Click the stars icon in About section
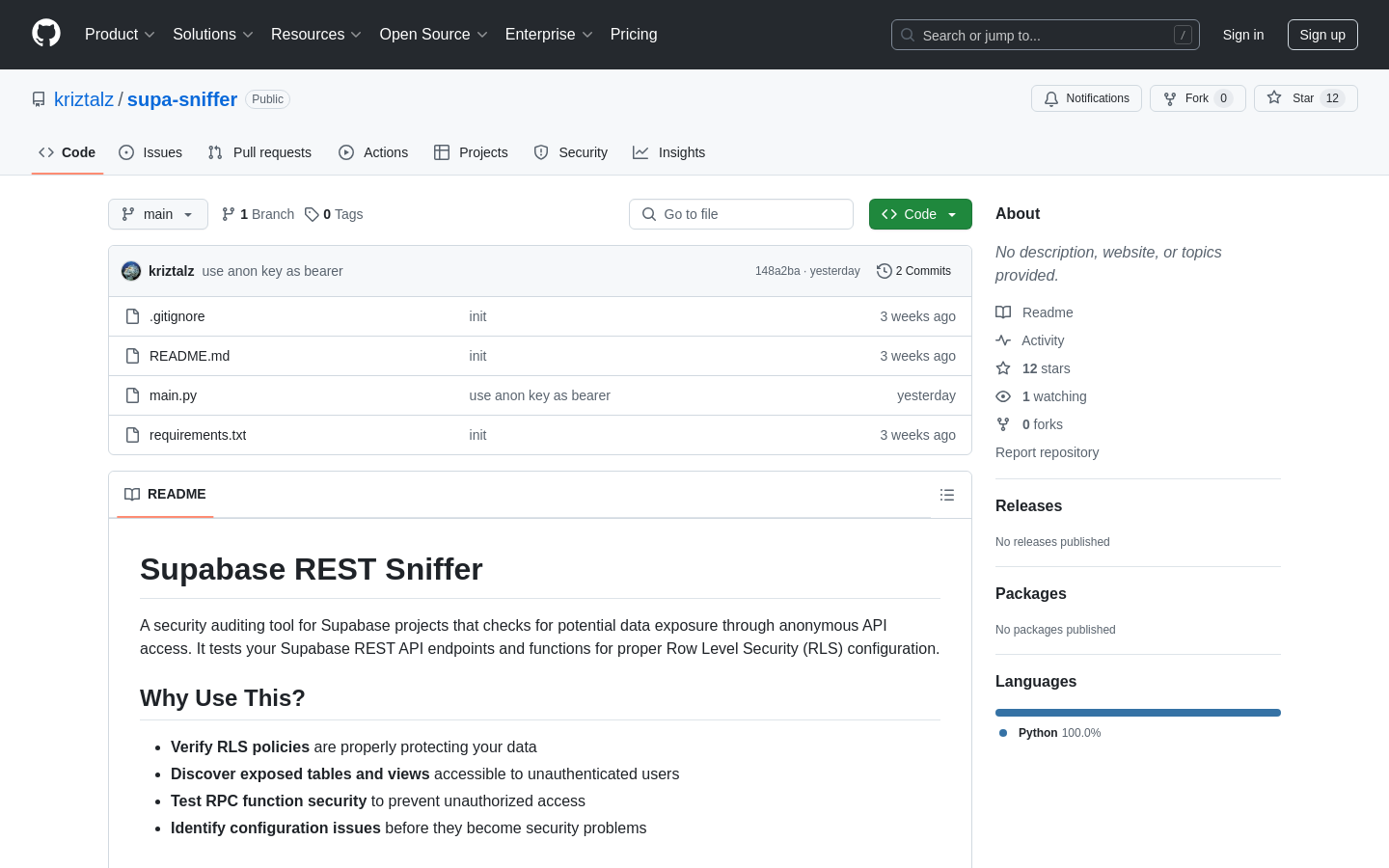 [1003, 368]
